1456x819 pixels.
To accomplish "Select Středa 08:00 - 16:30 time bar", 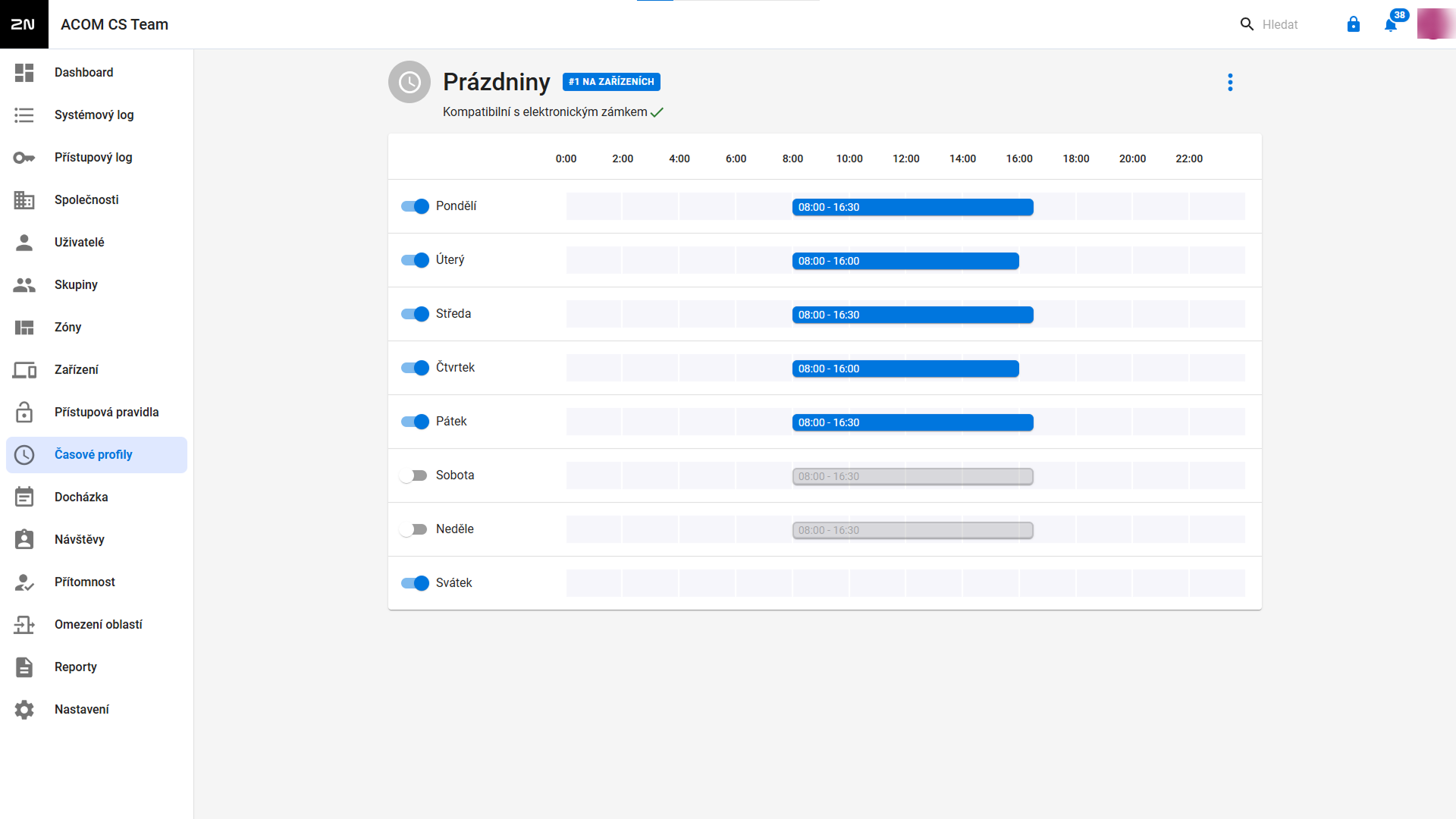I will click(913, 315).
